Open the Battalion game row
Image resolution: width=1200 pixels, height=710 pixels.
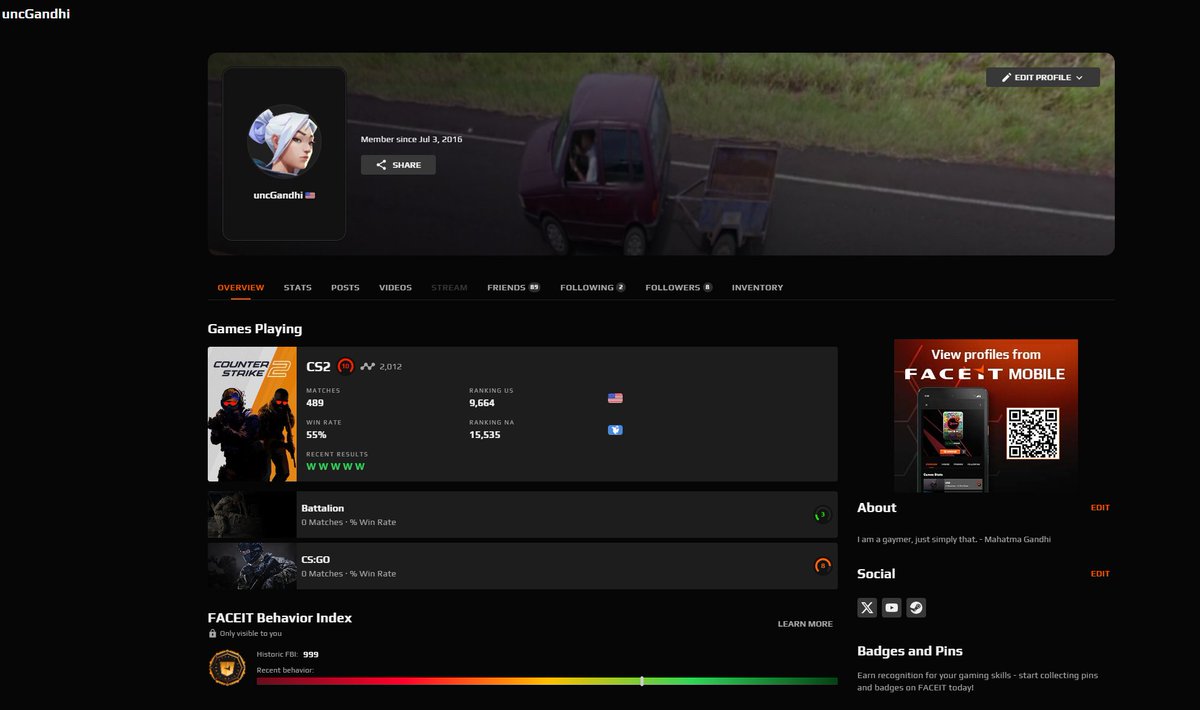click(523, 515)
